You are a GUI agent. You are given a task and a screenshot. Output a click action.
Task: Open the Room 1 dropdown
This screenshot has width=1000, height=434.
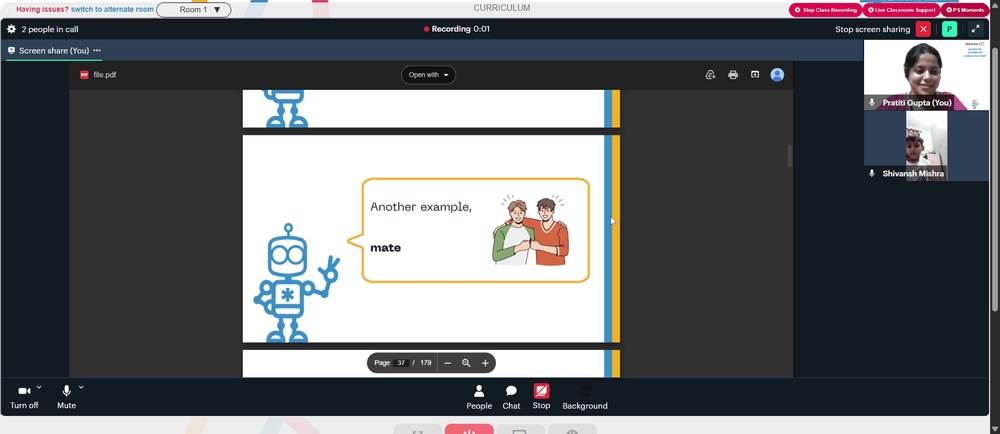(194, 10)
